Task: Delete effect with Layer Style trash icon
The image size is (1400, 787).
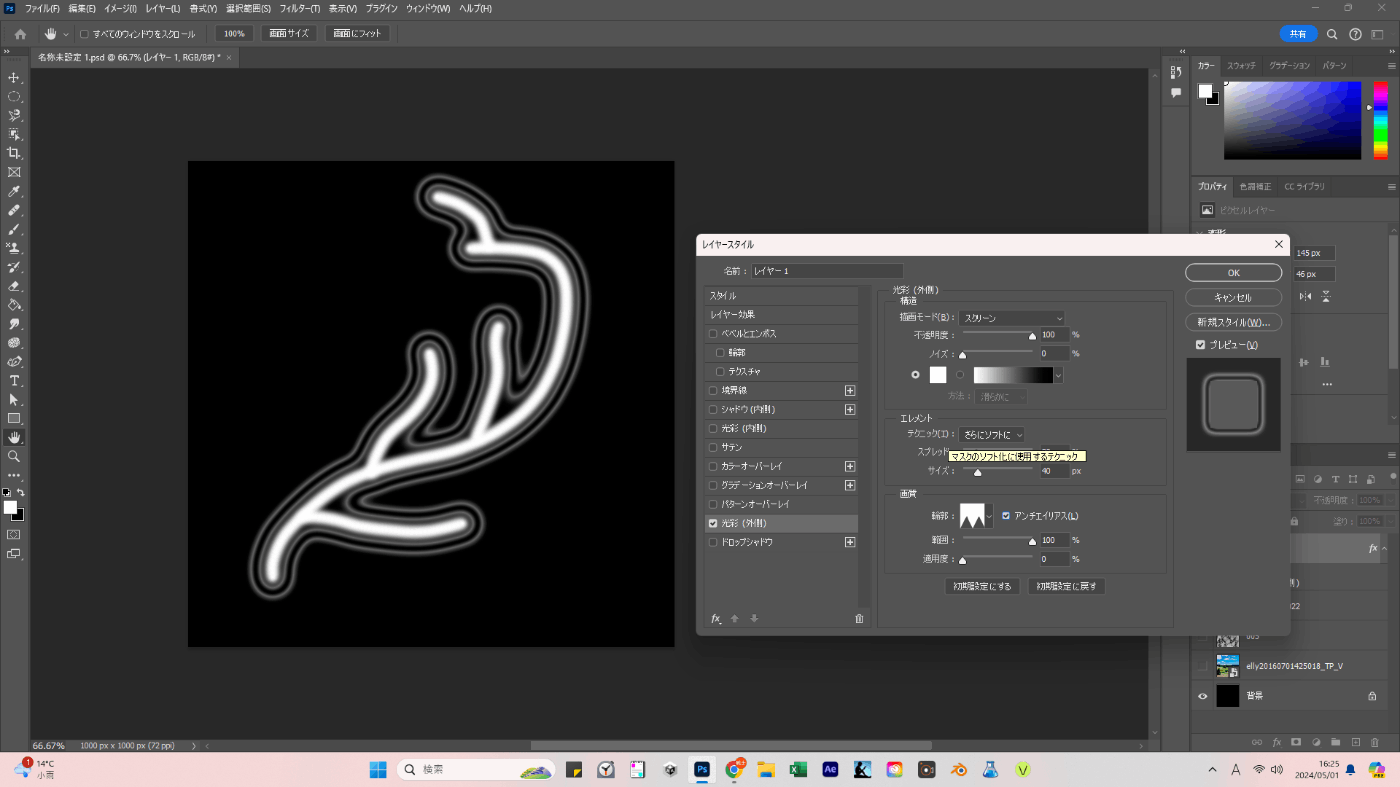Action: 859,619
